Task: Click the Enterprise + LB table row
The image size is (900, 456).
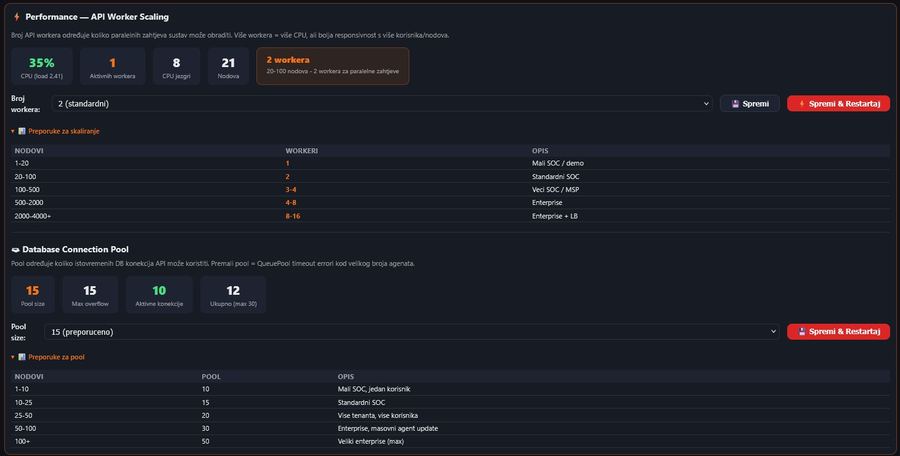Action: coord(450,215)
